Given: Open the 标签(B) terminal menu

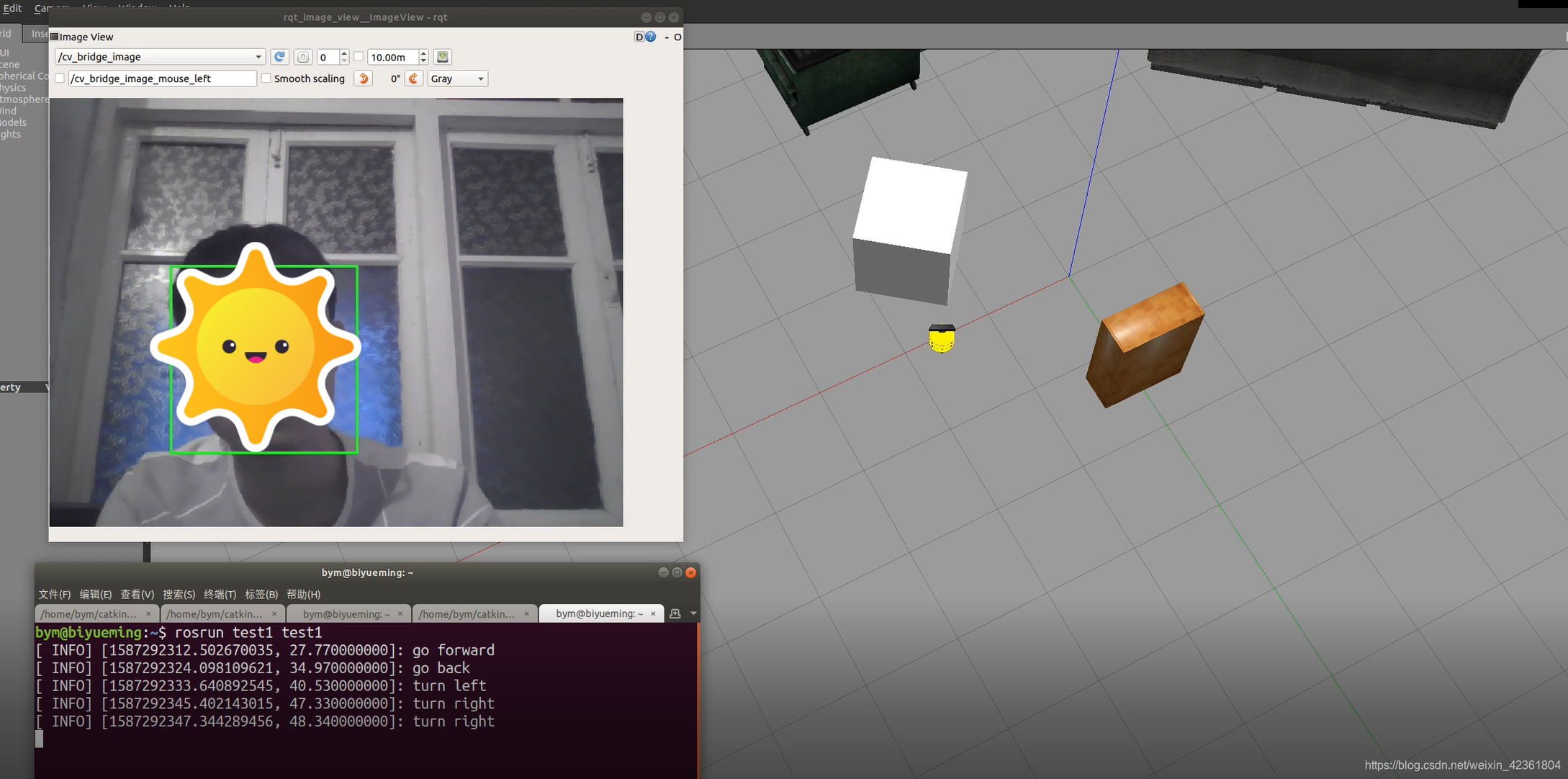Looking at the screenshot, I should coord(261,594).
